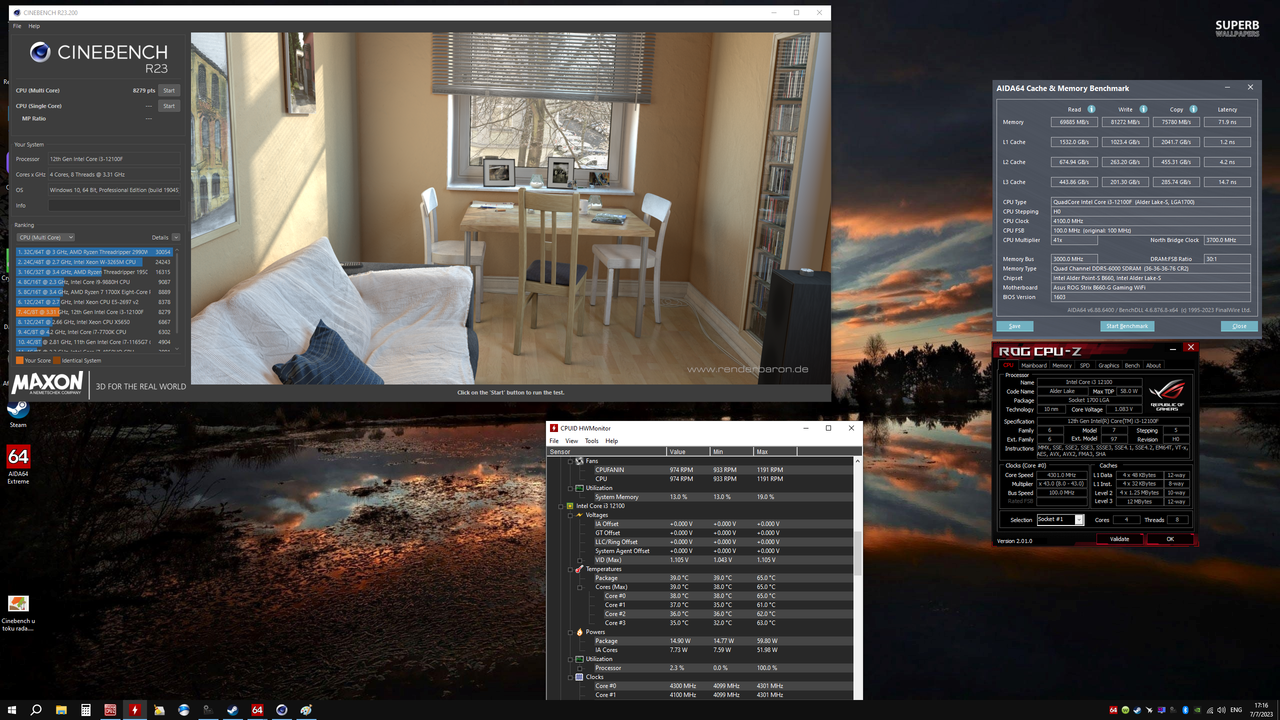
Task: Open HWMonitor Tools menu
Action: tap(592, 441)
